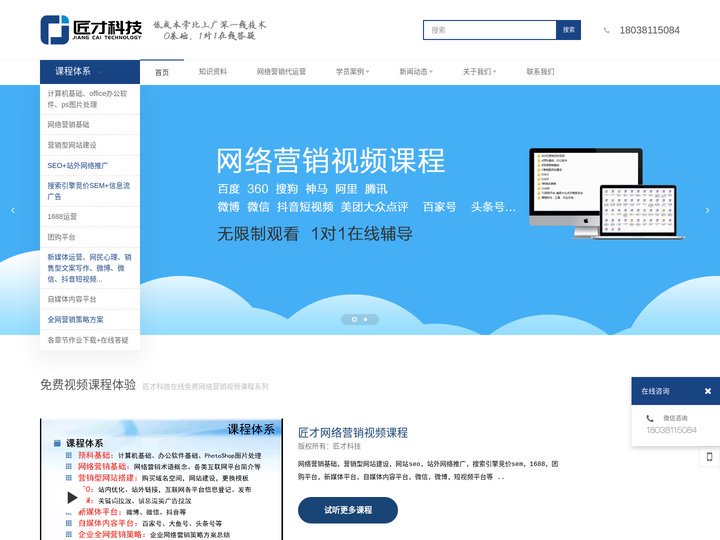Image resolution: width=720 pixels, height=540 pixels.
Task: Click the header phone number 18038115084
Action: [649, 30]
